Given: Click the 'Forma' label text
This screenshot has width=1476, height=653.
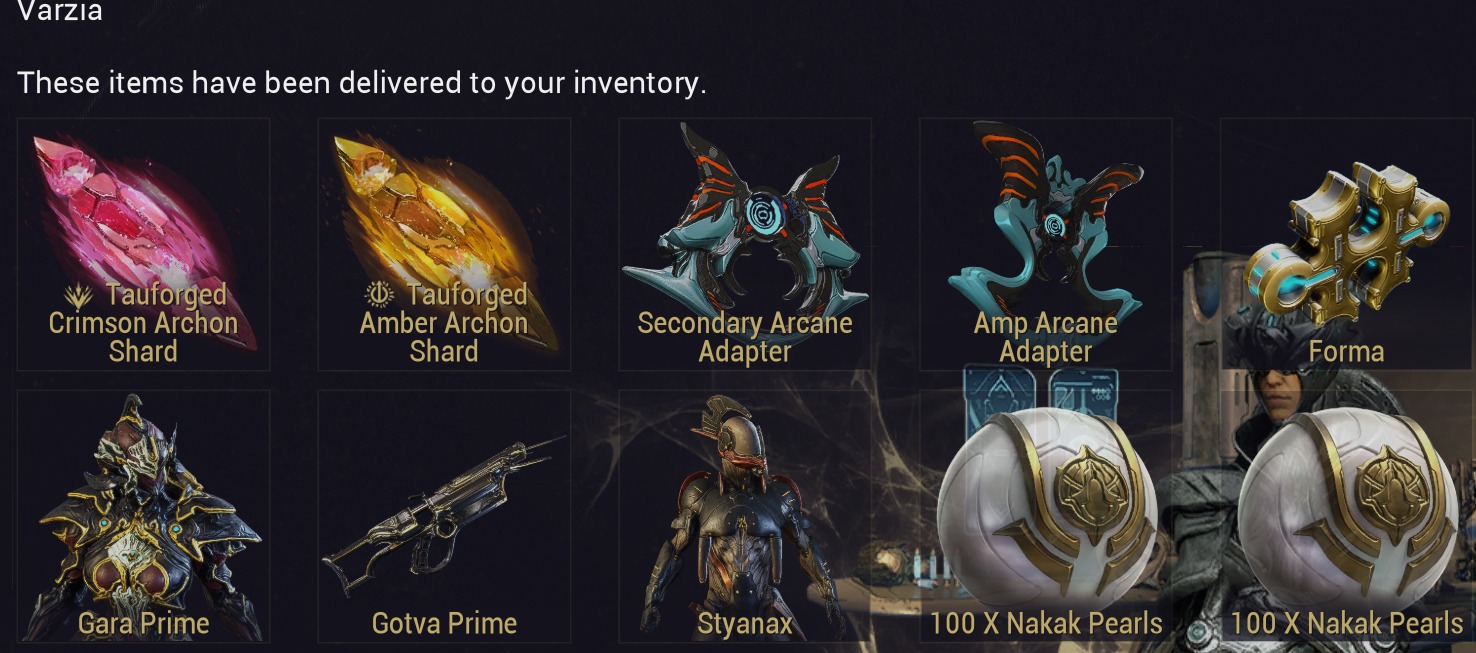Looking at the screenshot, I should pos(1347,352).
